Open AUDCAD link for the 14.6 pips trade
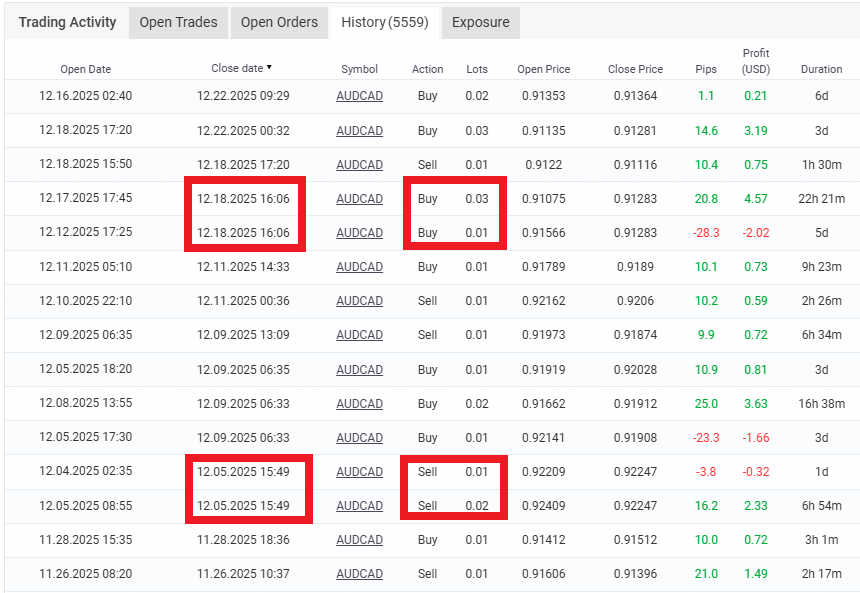The width and height of the screenshot is (860, 593). coord(359,130)
